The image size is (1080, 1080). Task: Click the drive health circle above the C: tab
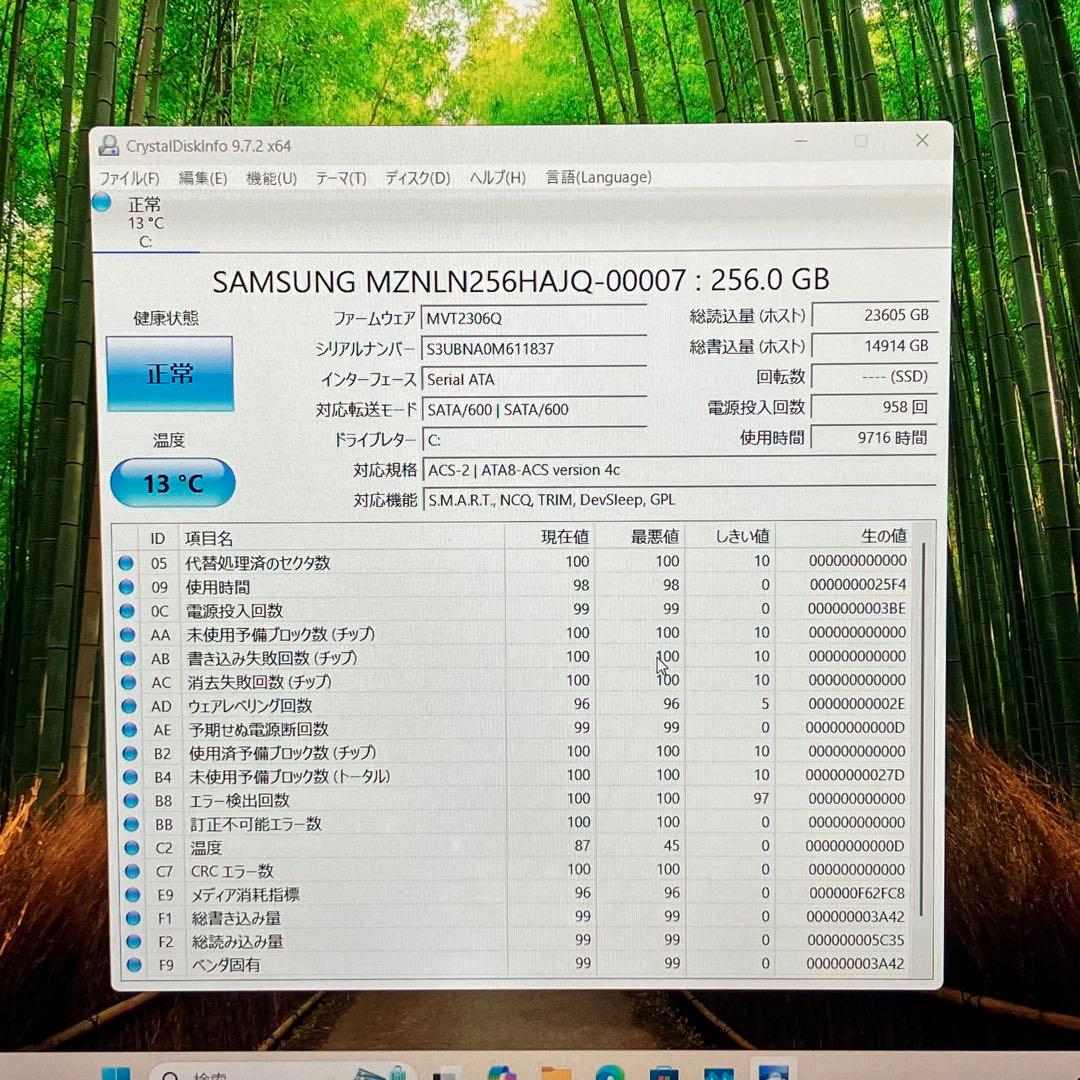(101, 202)
